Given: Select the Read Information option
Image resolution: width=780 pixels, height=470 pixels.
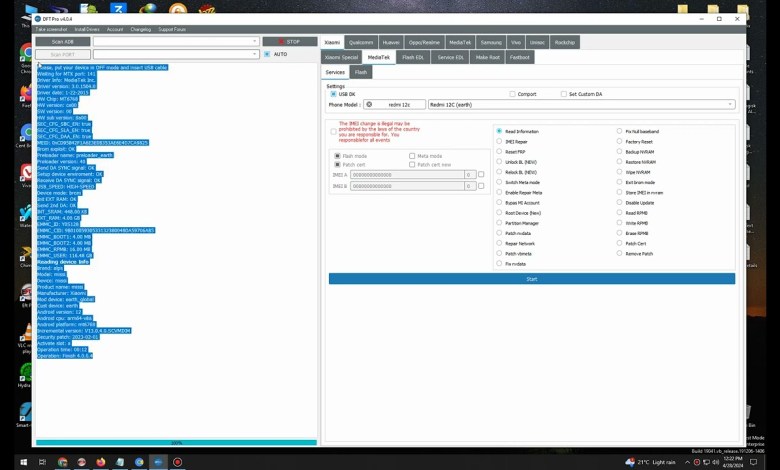Looking at the screenshot, I should pyautogui.click(x=499, y=131).
